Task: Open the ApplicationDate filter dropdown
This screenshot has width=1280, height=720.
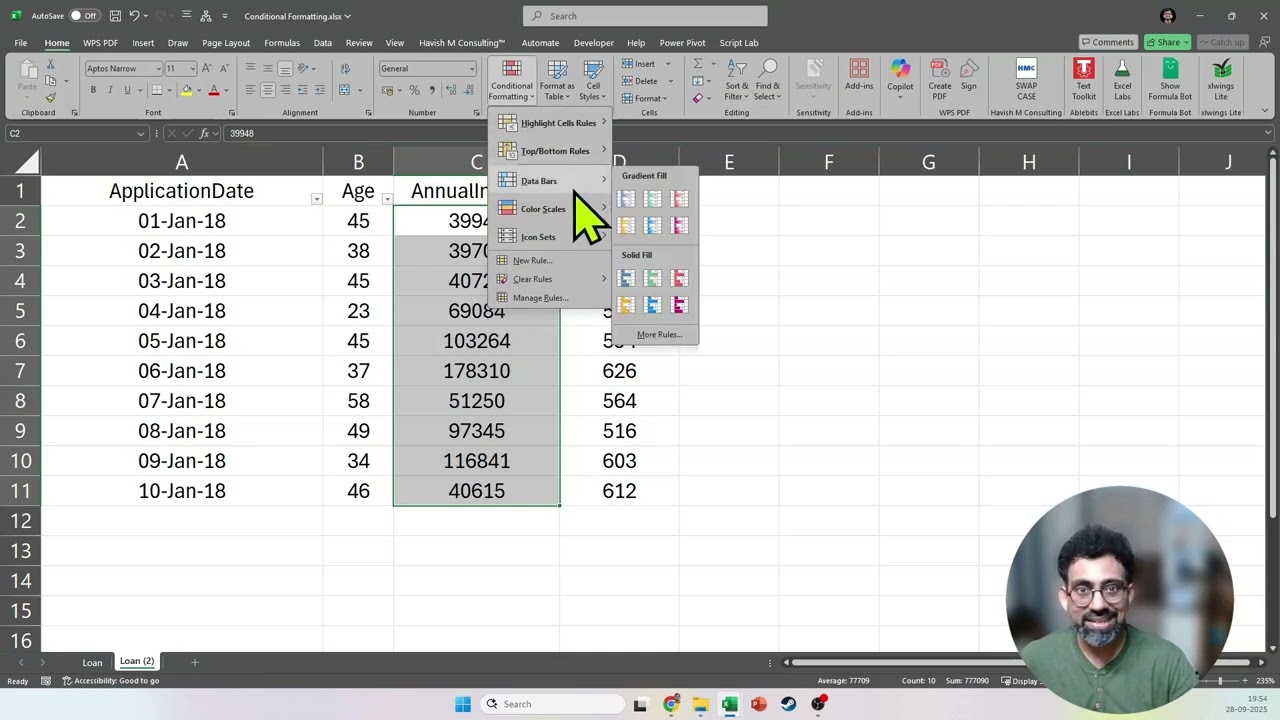Action: click(x=316, y=199)
